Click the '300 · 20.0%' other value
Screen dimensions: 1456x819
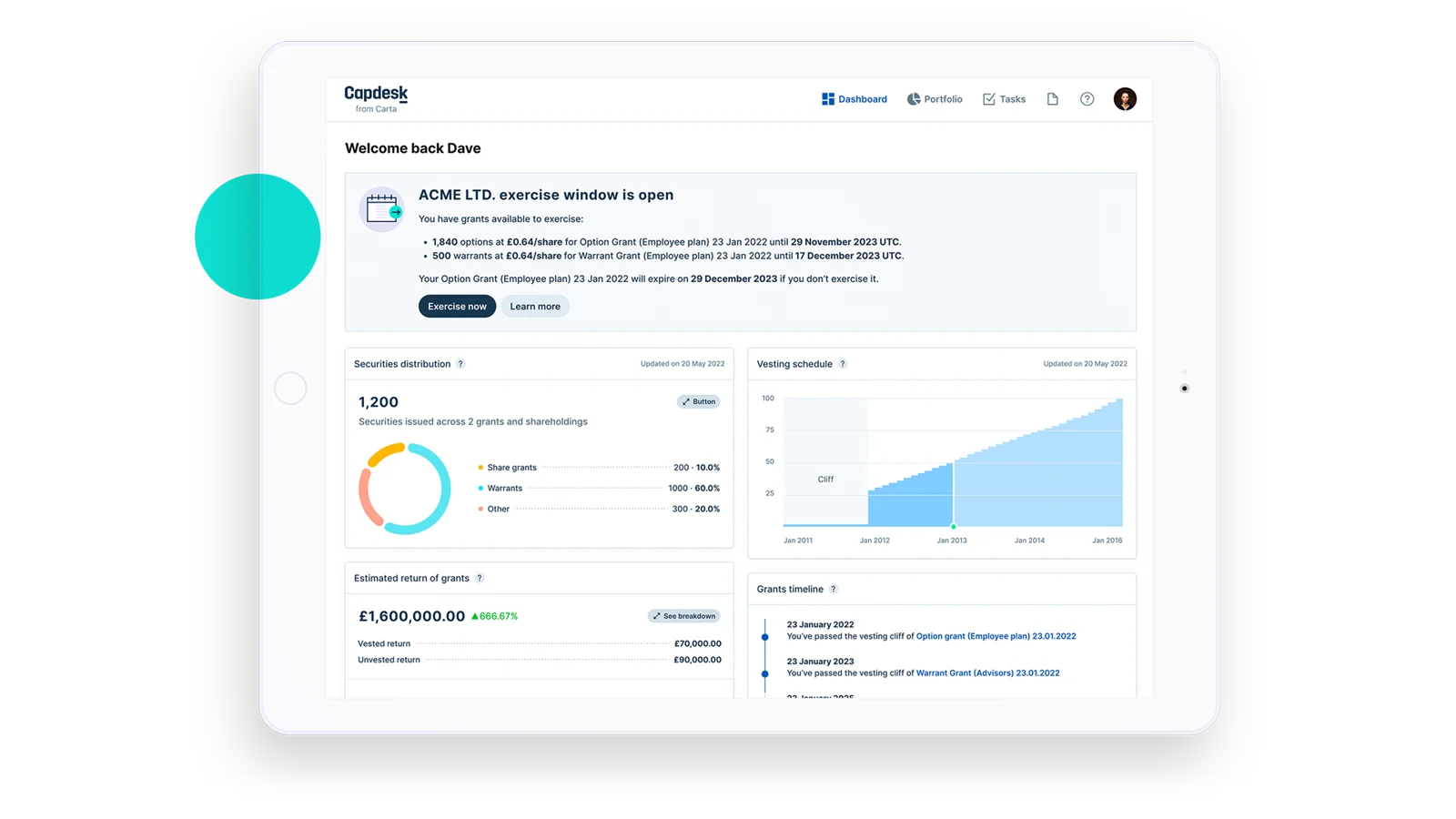[696, 510]
